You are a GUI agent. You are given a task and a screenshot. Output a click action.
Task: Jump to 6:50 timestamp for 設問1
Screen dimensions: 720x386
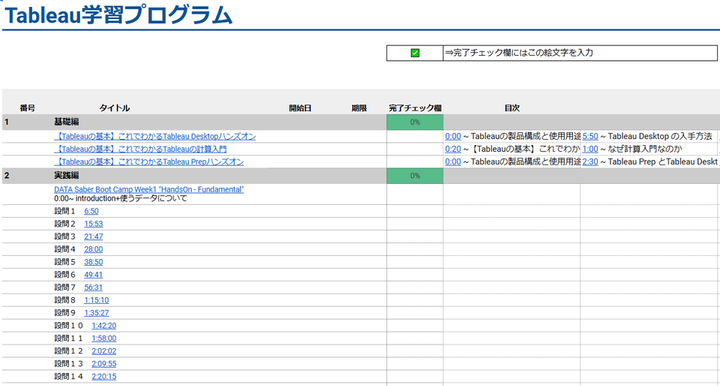(91, 211)
